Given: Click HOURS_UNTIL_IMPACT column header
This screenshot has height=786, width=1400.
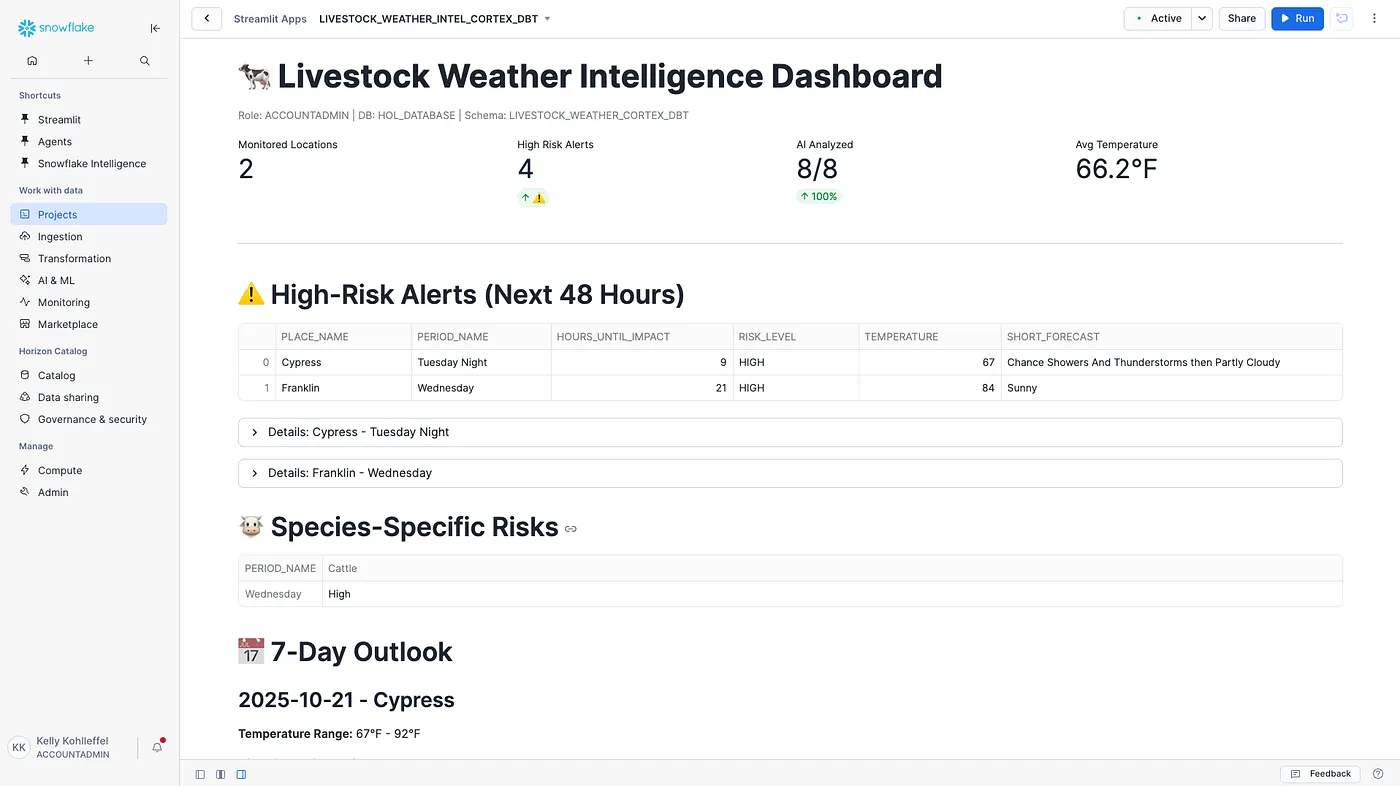Looking at the screenshot, I should [641, 337].
